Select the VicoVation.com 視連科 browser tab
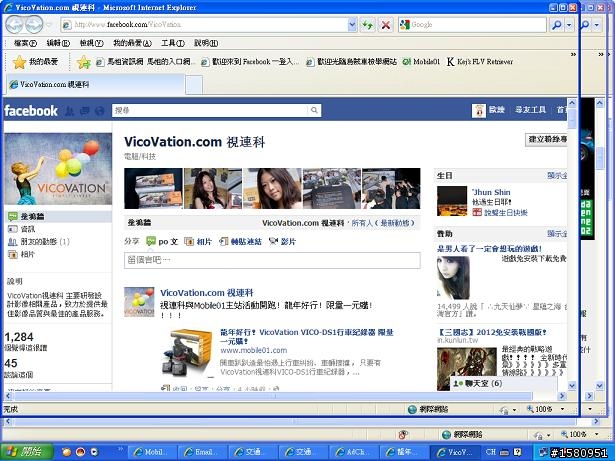Screen dimensions: 615x461 pos(95,84)
